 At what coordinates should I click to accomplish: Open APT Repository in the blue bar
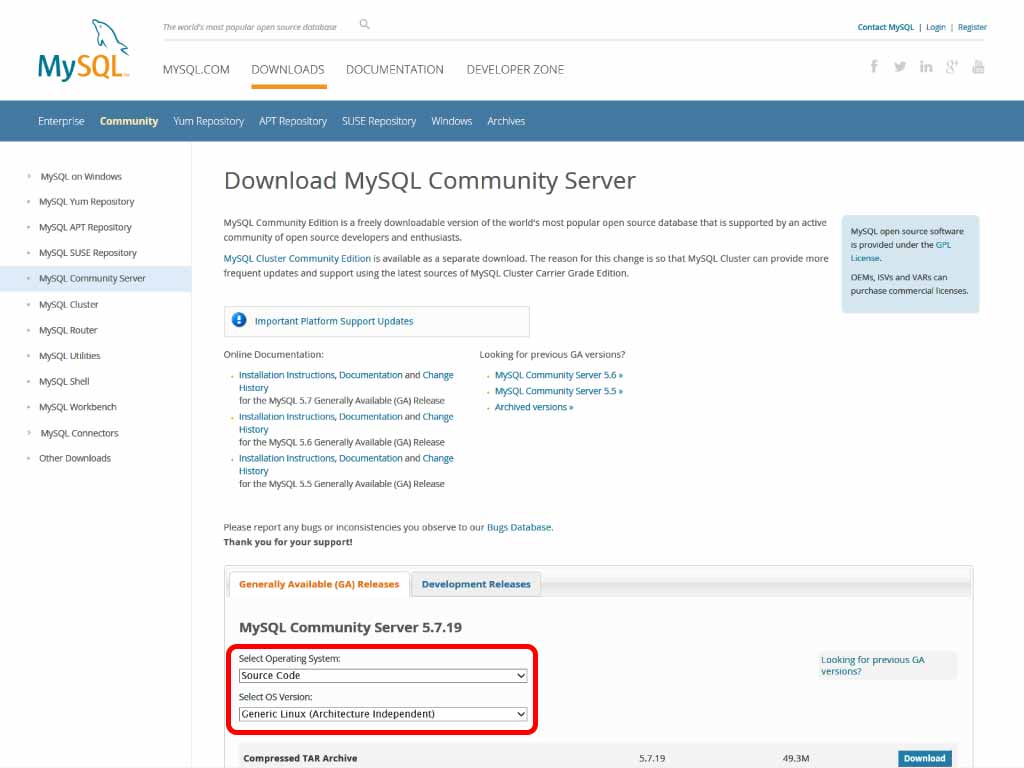(x=293, y=121)
